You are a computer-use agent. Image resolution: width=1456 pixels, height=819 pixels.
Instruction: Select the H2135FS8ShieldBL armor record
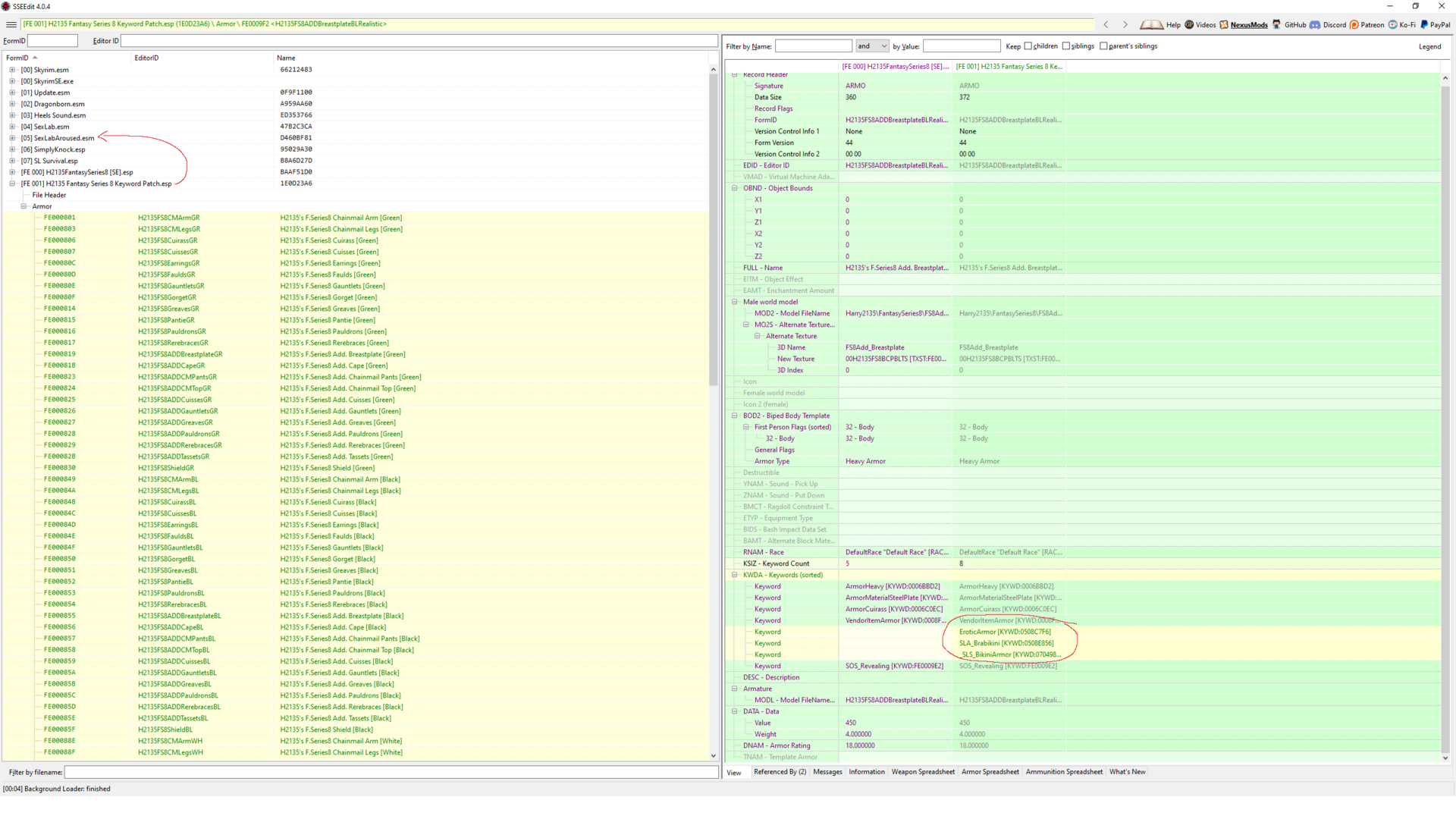point(355,730)
